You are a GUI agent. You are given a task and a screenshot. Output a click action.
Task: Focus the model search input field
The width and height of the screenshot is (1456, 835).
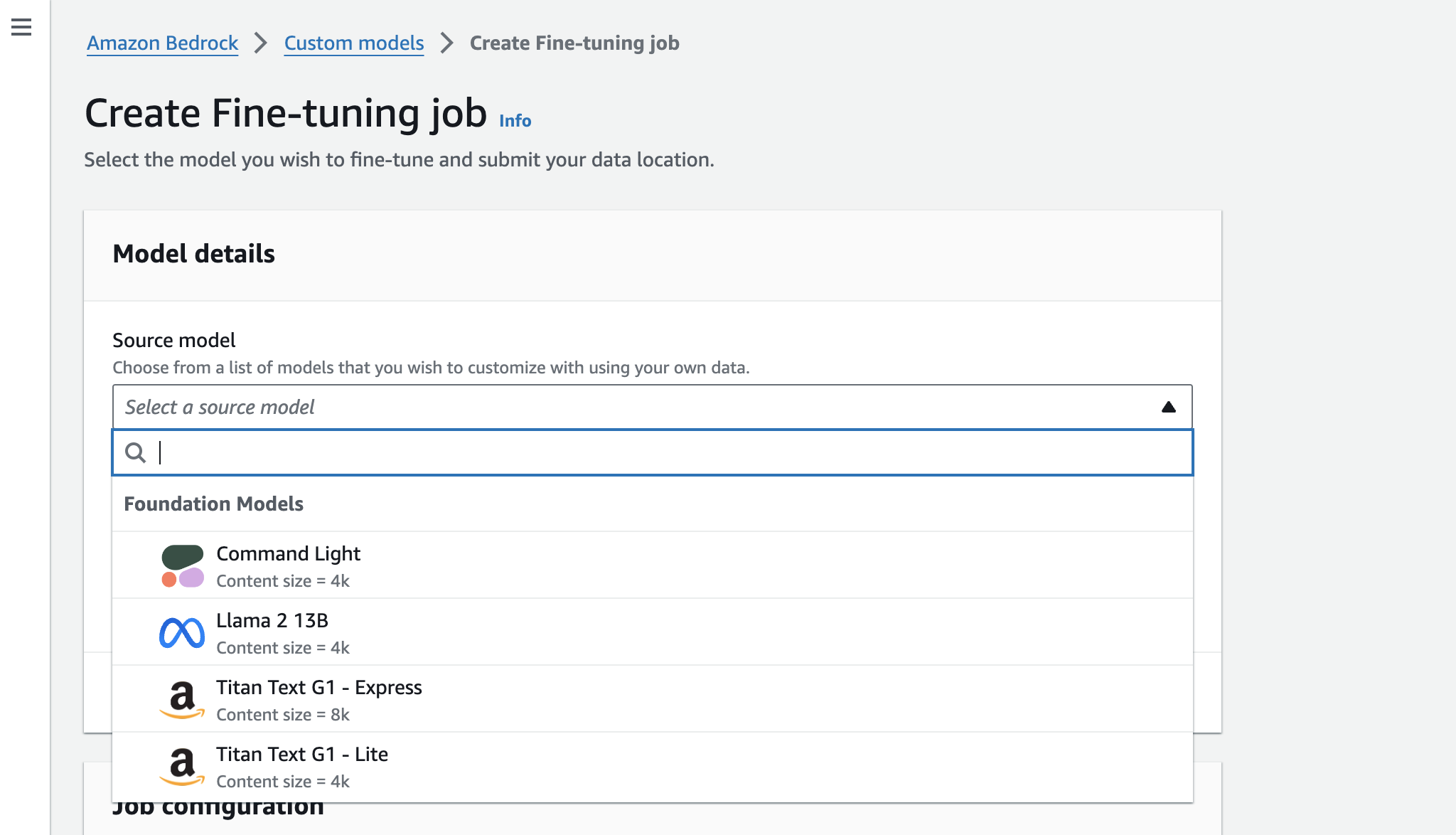coord(668,452)
